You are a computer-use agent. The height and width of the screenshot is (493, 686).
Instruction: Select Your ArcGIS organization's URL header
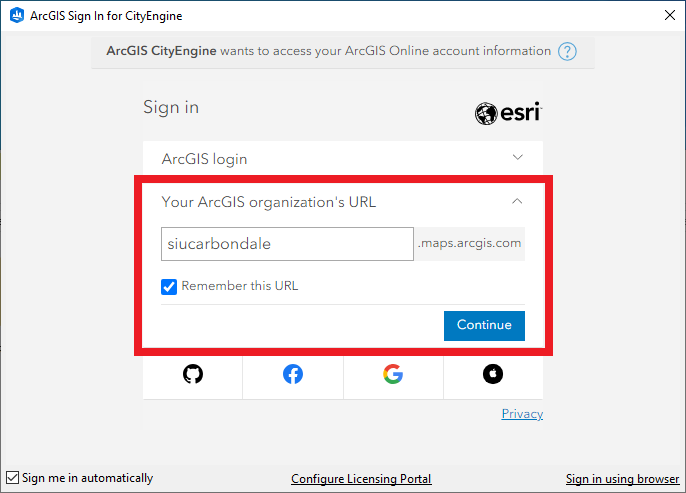pyautogui.click(x=268, y=202)
